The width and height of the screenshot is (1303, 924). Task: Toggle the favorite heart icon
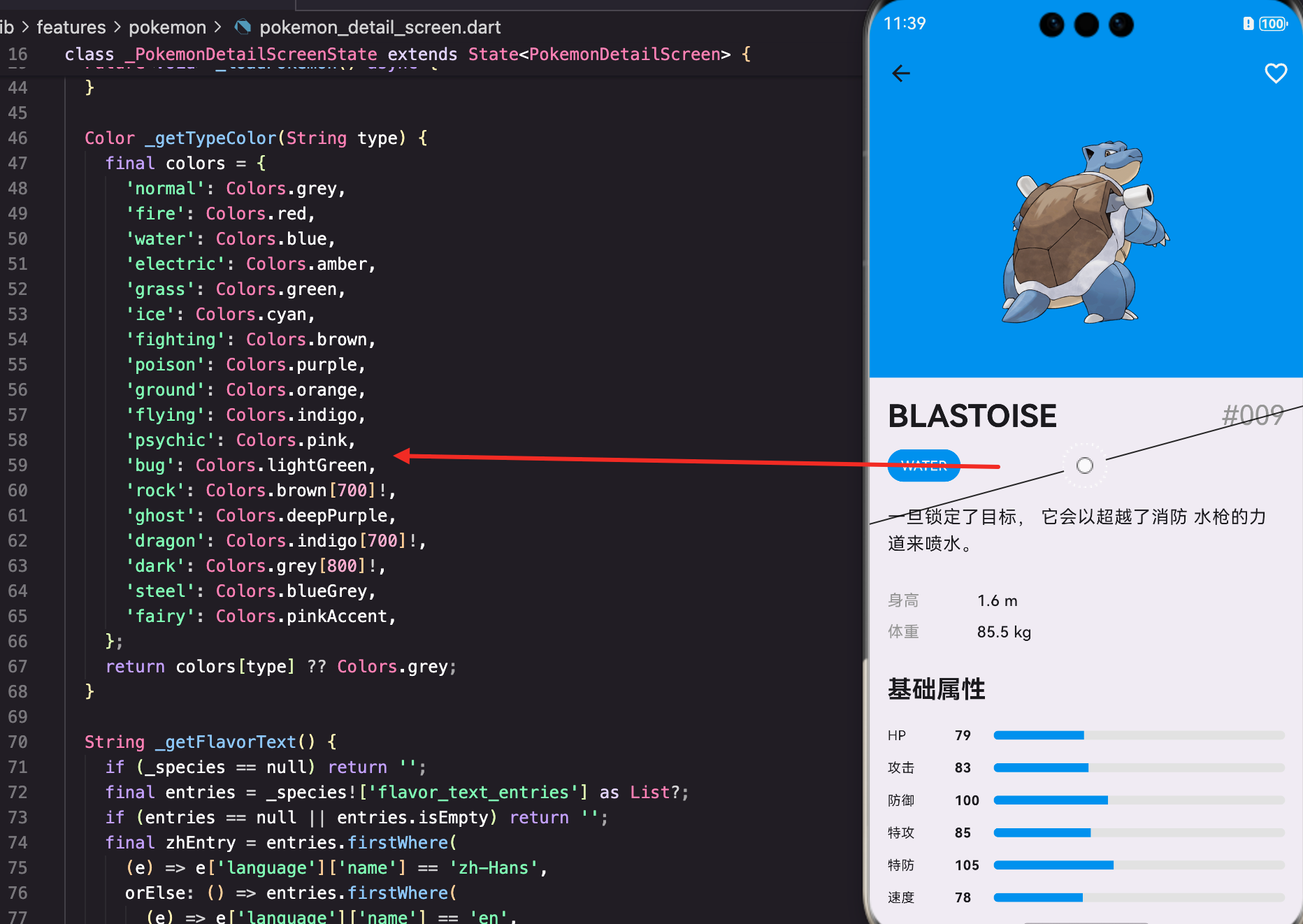coord(1276,73)
